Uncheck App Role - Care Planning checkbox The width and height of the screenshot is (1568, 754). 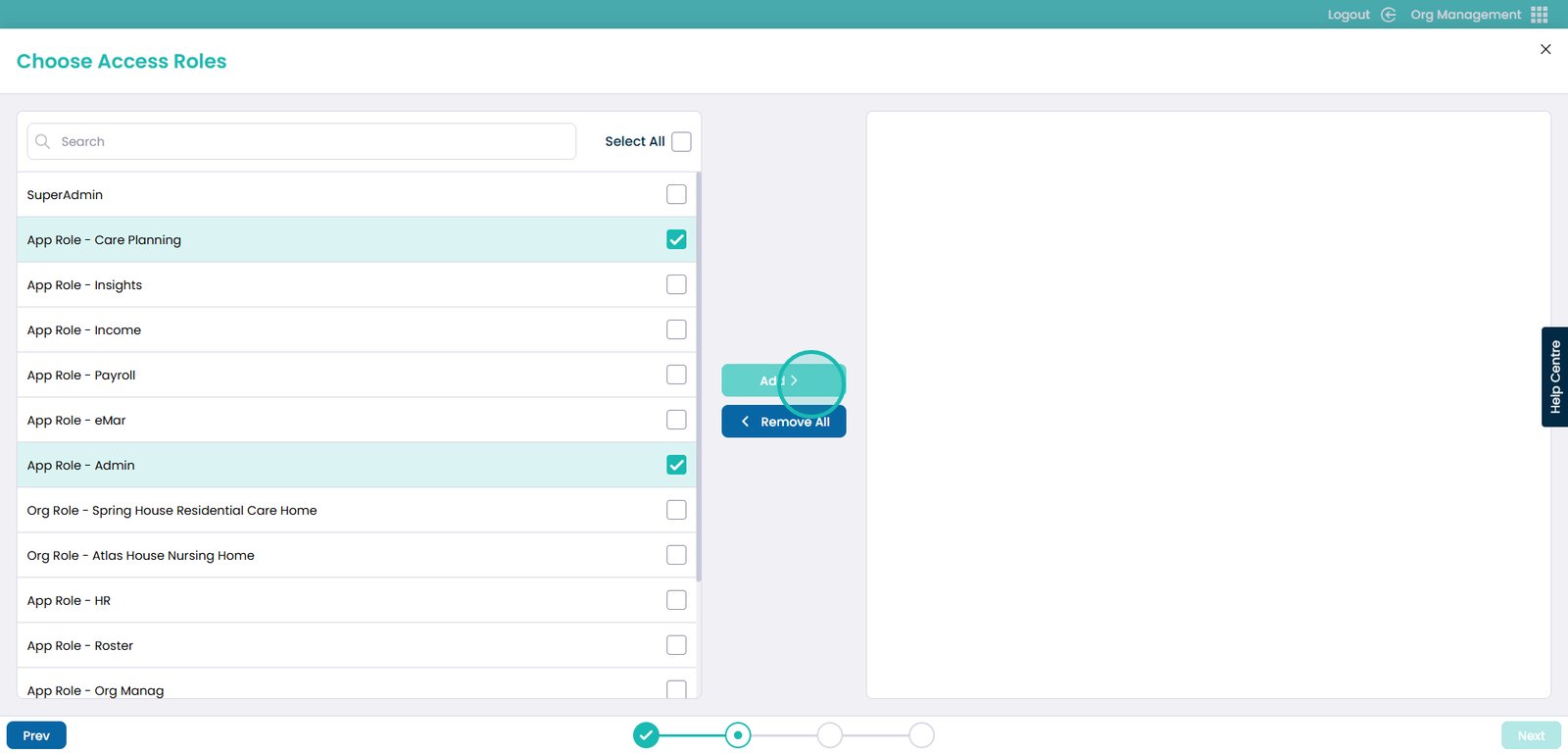tap(676, 239)
